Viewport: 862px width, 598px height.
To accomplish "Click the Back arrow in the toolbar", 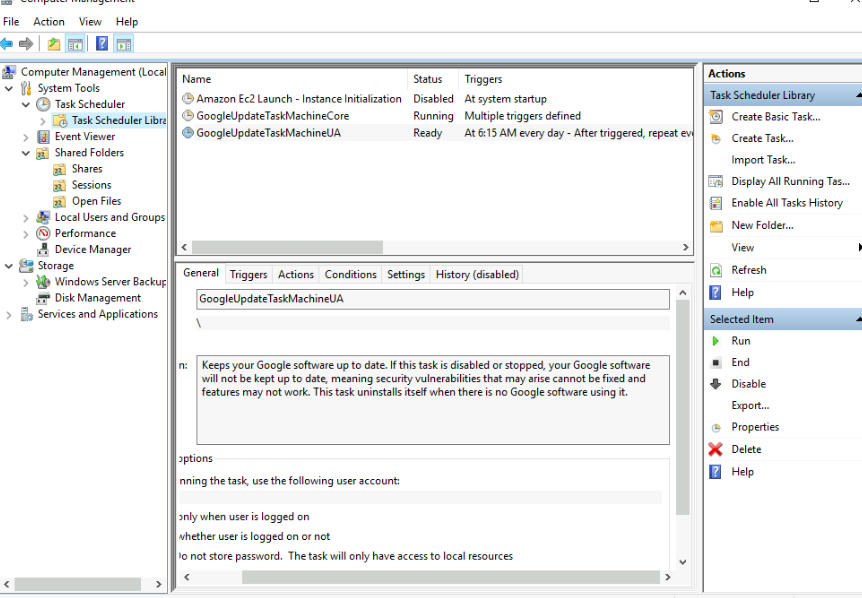I will (x=7, y=44).
